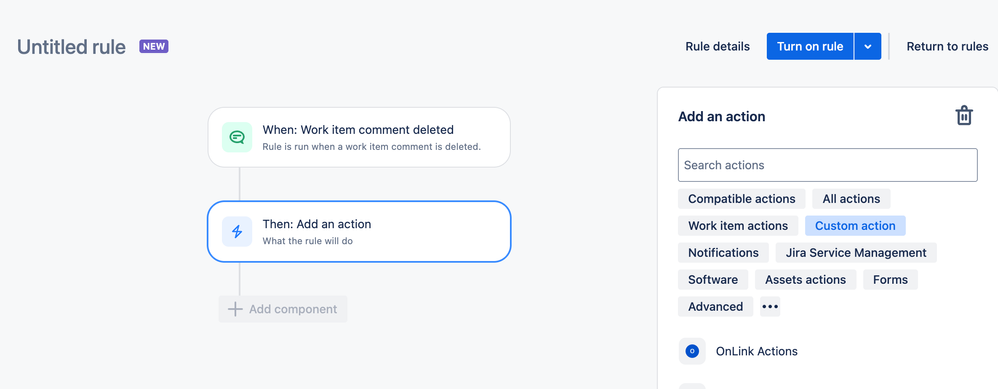Focus the Search actions field
998x389 pixels.
click(827, 165)
